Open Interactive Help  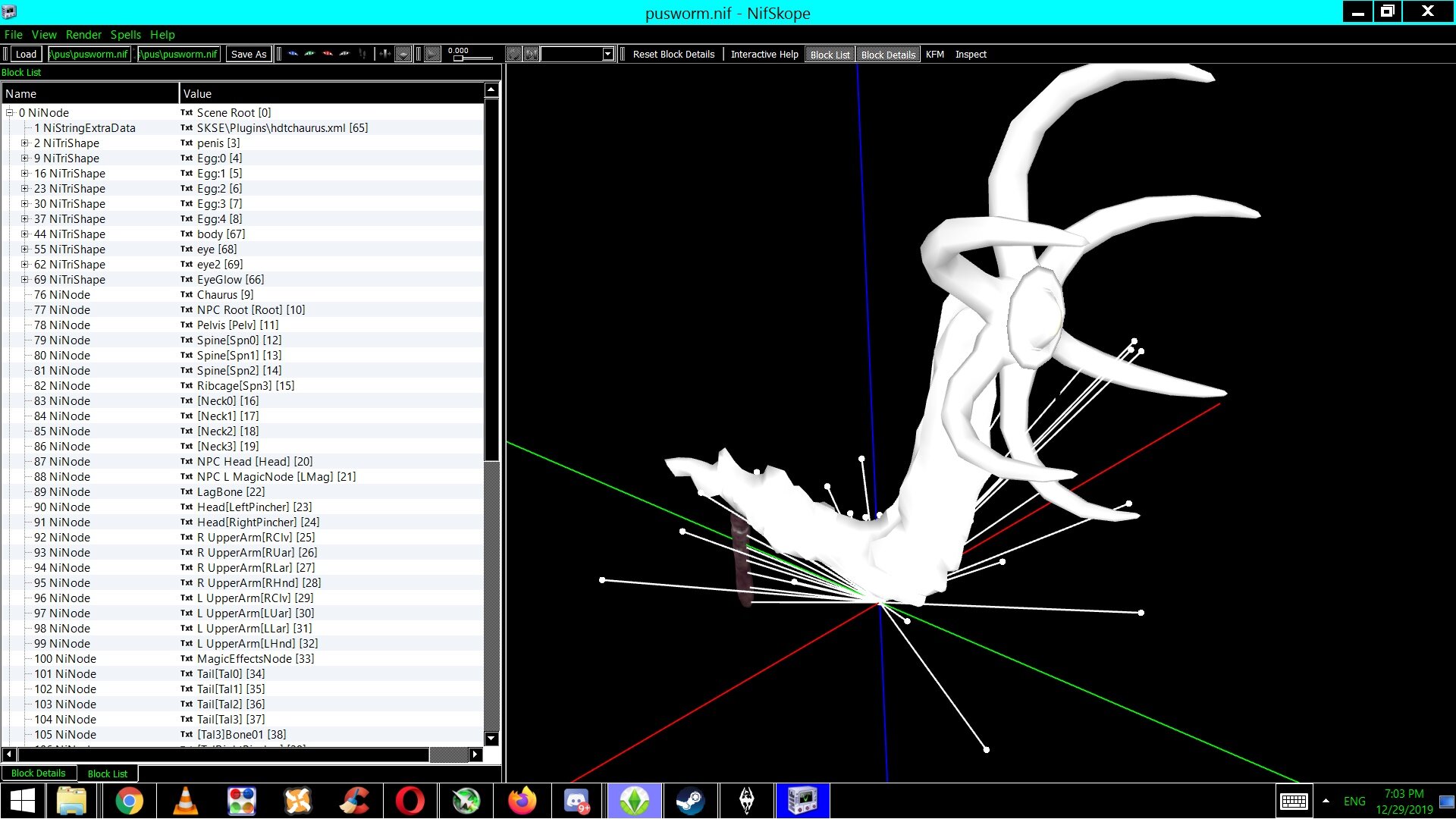(764, 55)
